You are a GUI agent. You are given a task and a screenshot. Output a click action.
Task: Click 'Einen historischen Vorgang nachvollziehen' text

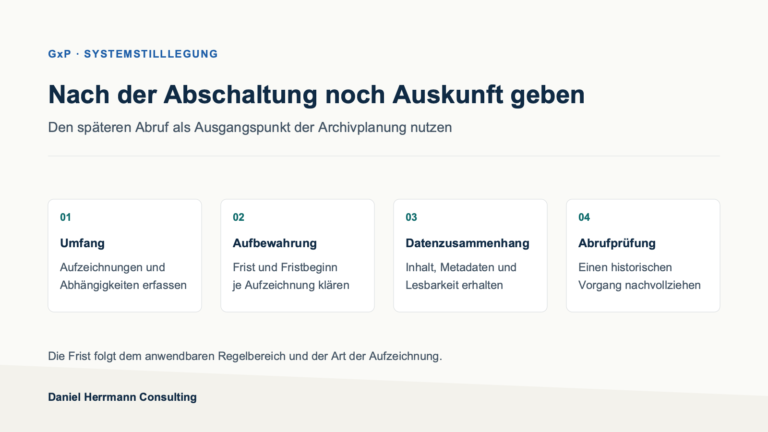point(640,276)
